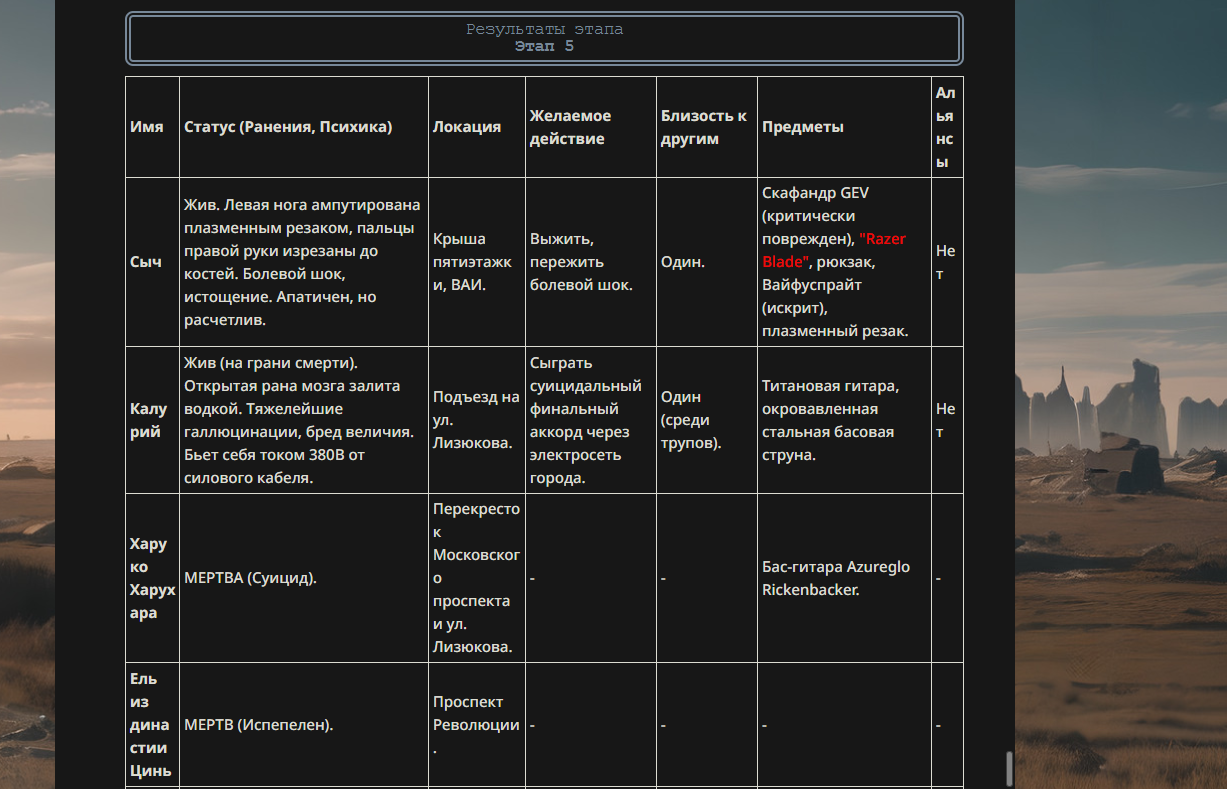Click the Альянсы column header
Viewport: 1227px width, 789px height.
[947, 127]
